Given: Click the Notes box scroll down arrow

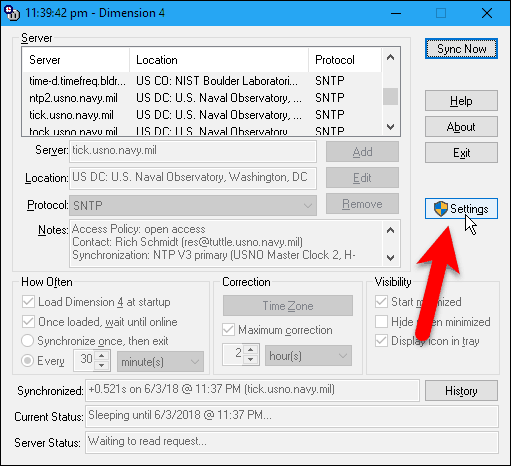Looking at the screenshot, I should coord(390,258).
